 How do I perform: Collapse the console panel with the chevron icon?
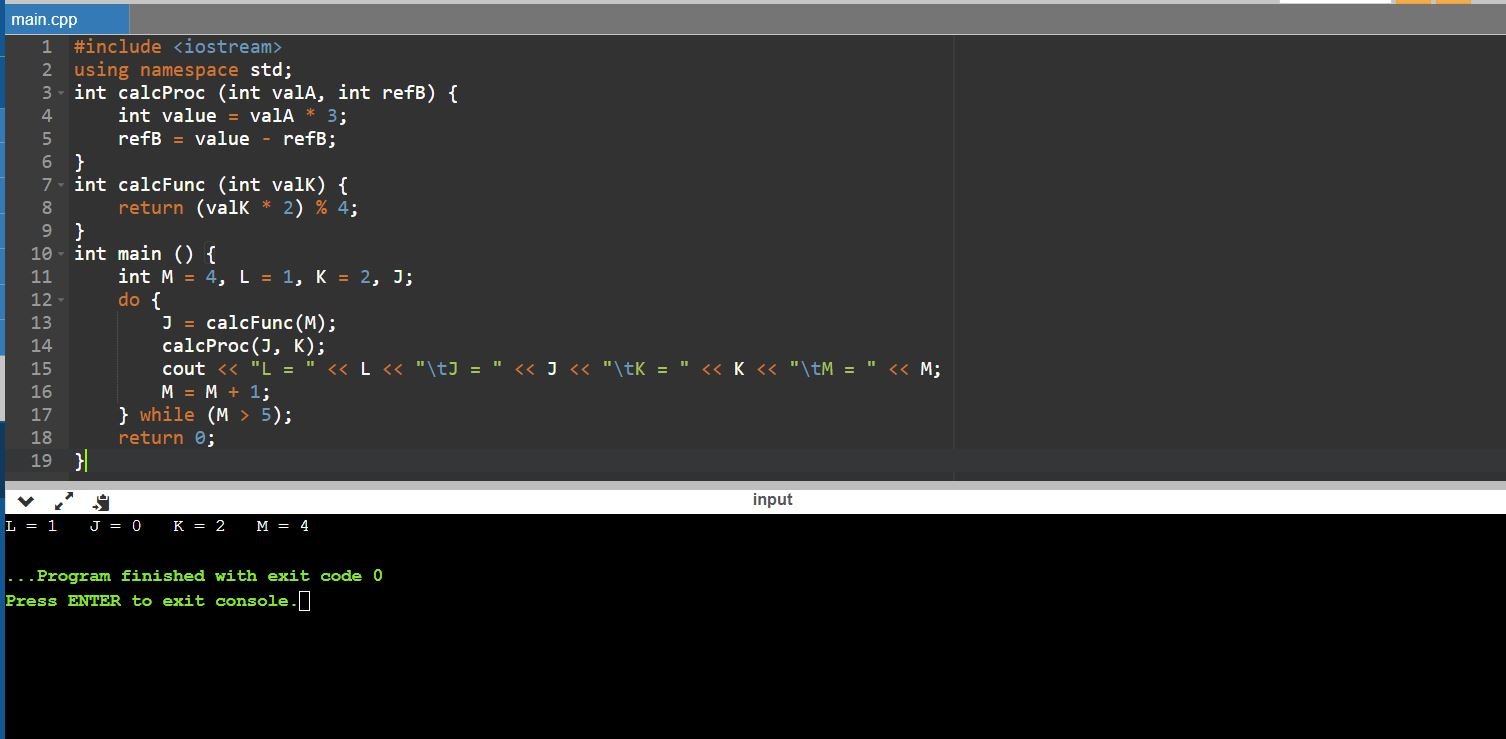pyautogui.click(x=26, y=501)
